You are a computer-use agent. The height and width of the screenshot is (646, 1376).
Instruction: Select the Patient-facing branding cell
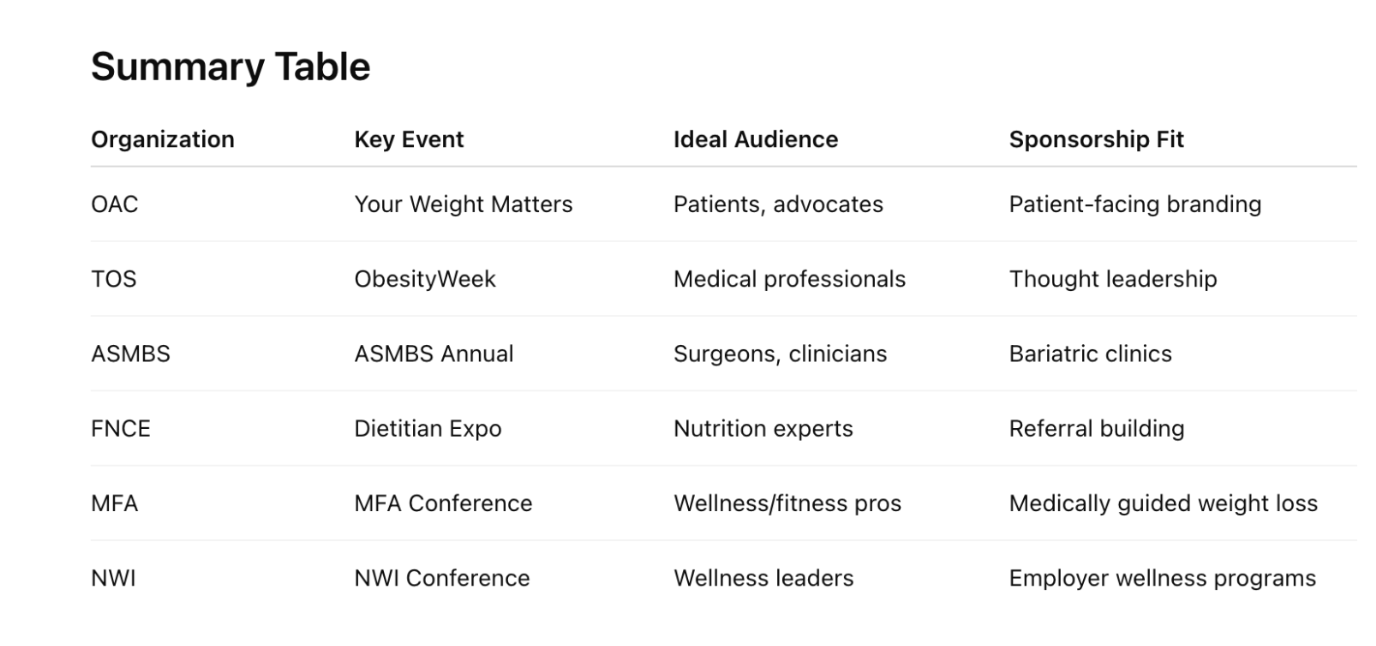point(1135,204)
